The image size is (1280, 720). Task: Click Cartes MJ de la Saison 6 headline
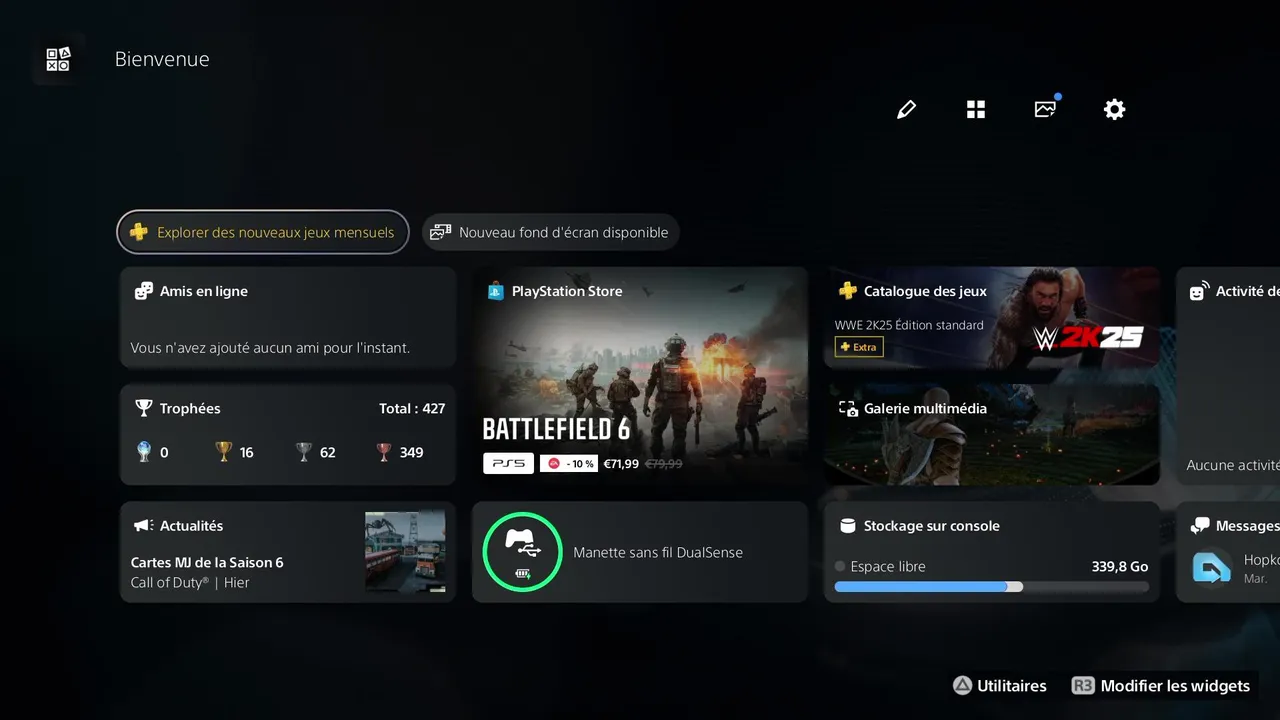click(x=207, y=562)
